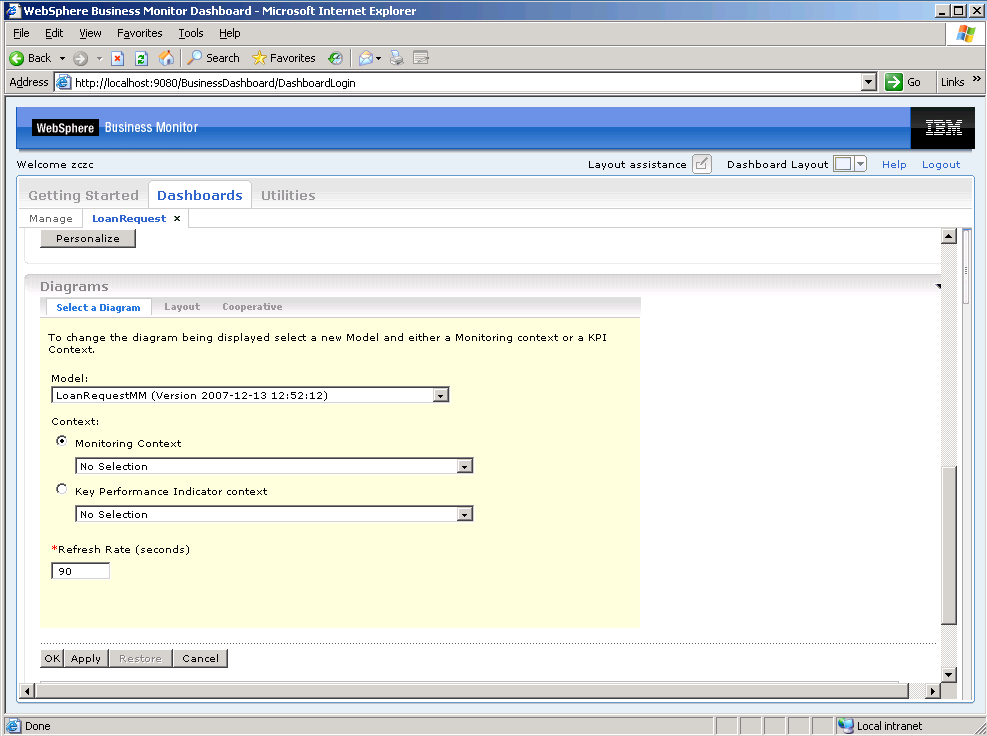Open the Forward button history dropdown arrow
The height and width of the screenshot is (736, 987).
coord(99,59)
